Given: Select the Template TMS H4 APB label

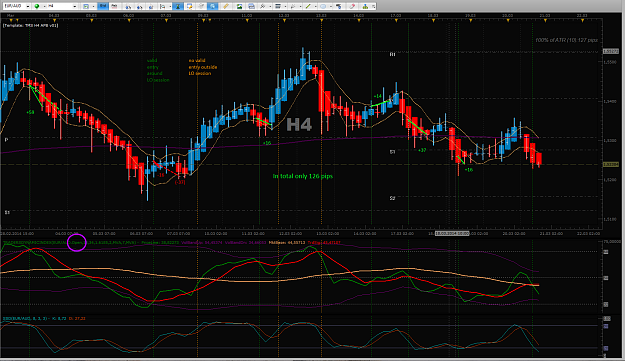Looking at the screenshot, I should point(31,26).
